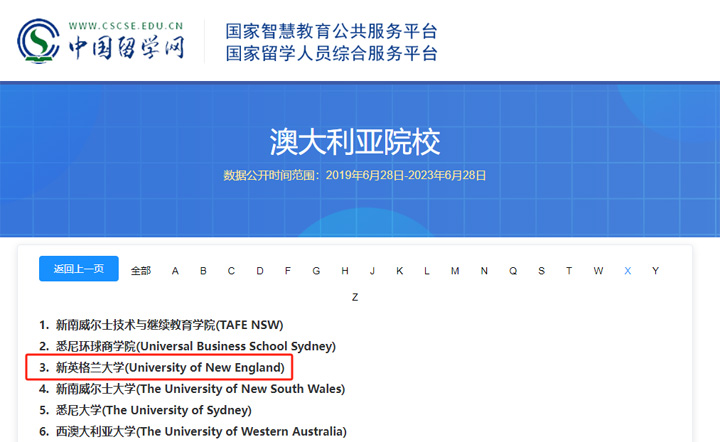Select the 全部 filter tab
The image size is (720, 442).
click(x=141, y=271)
